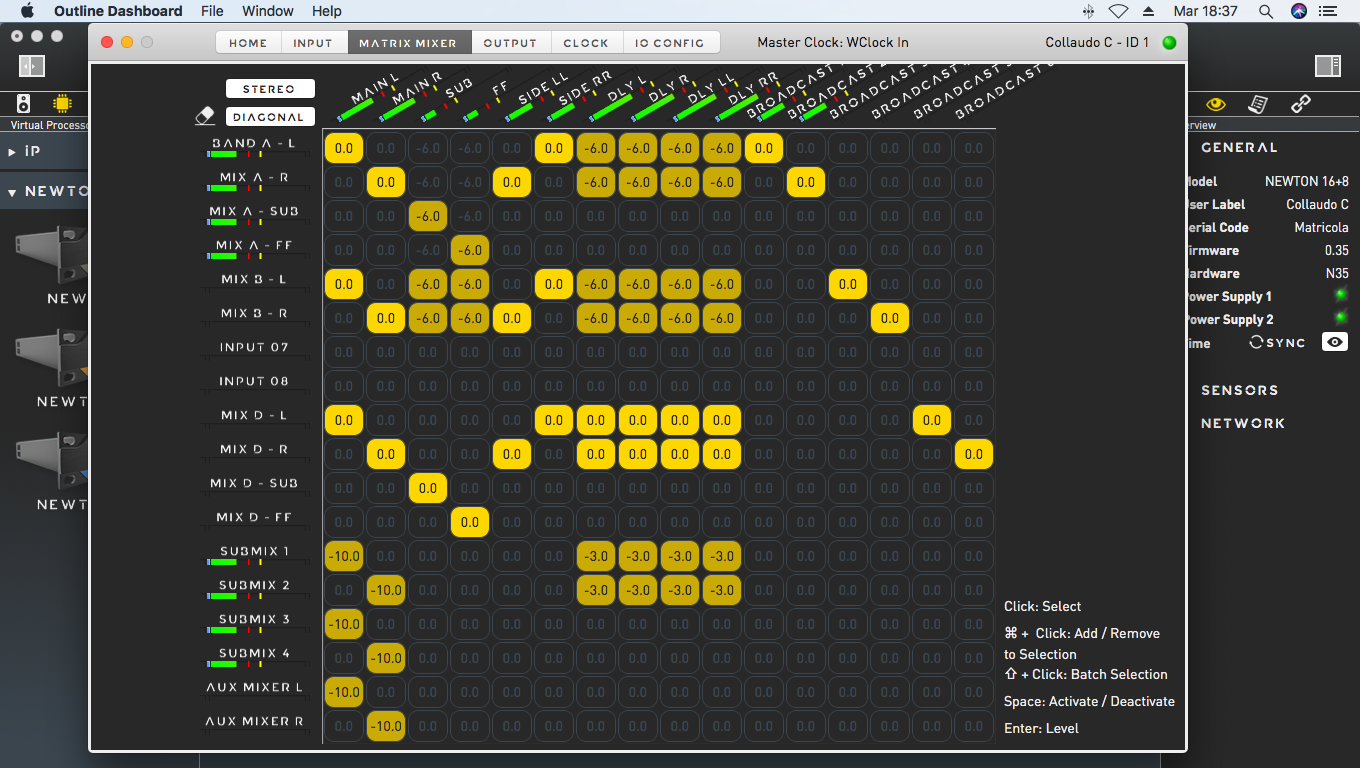The width and height of the screenshot is (1360, 768).
Task: Toggle AUX MIXER R to MAIN R cell
Action: click(x=386, y=726)
